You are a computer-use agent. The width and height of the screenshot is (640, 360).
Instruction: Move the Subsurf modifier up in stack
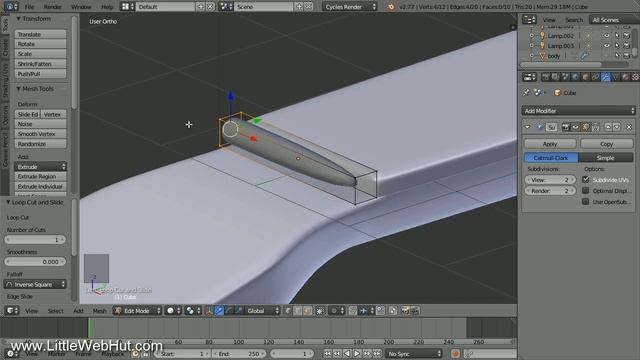point(608,127)
